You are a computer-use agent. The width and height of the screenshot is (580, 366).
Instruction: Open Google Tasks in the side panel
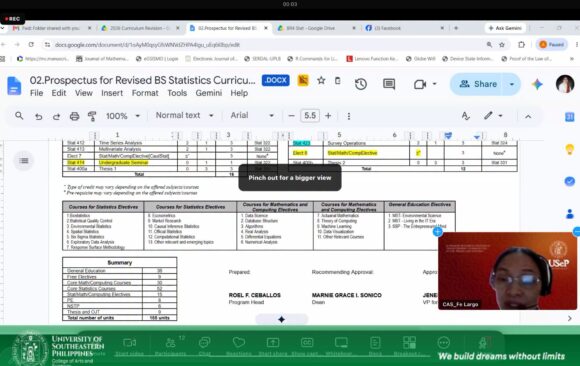[x=570, y=181]
